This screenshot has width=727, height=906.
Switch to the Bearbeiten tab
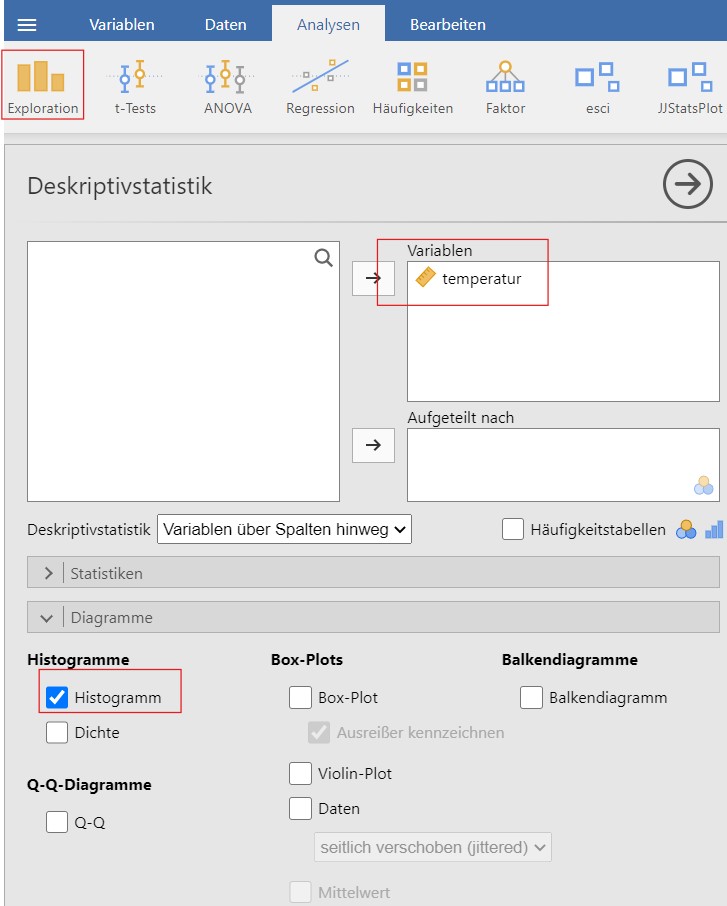(448, 24)
